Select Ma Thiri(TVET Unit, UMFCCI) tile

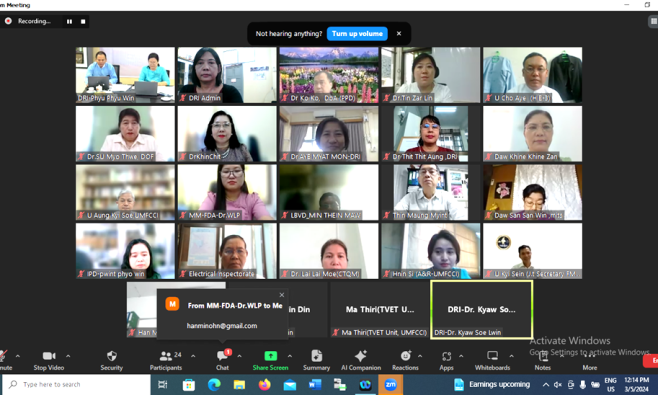[380, 309]
